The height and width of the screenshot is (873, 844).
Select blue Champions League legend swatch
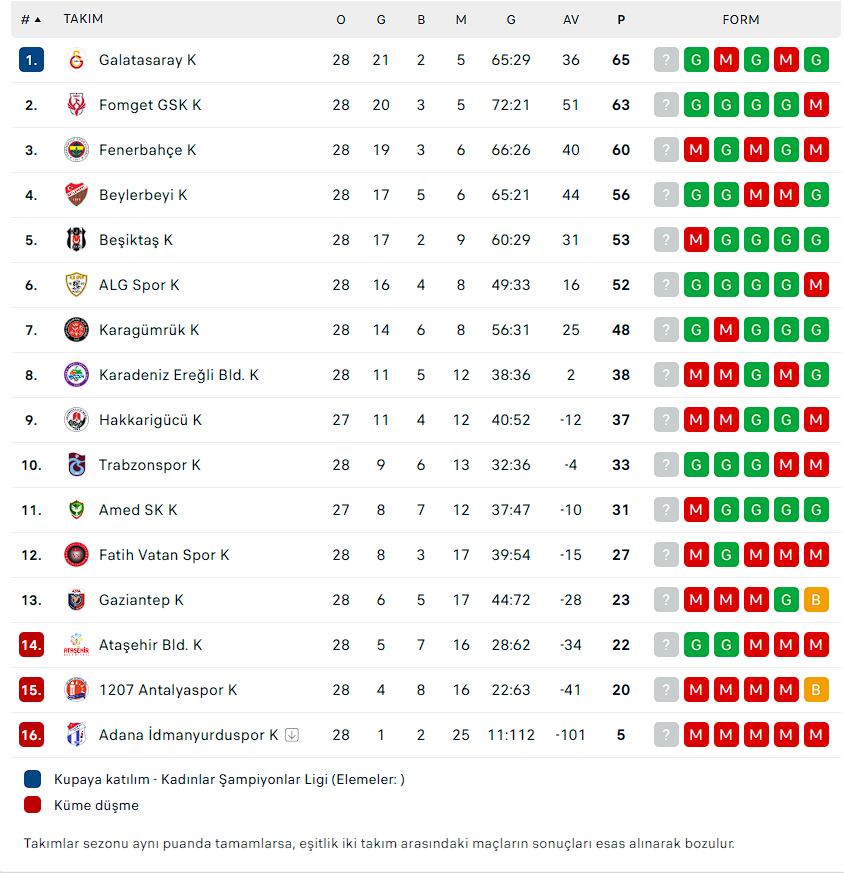coord(32,779)
